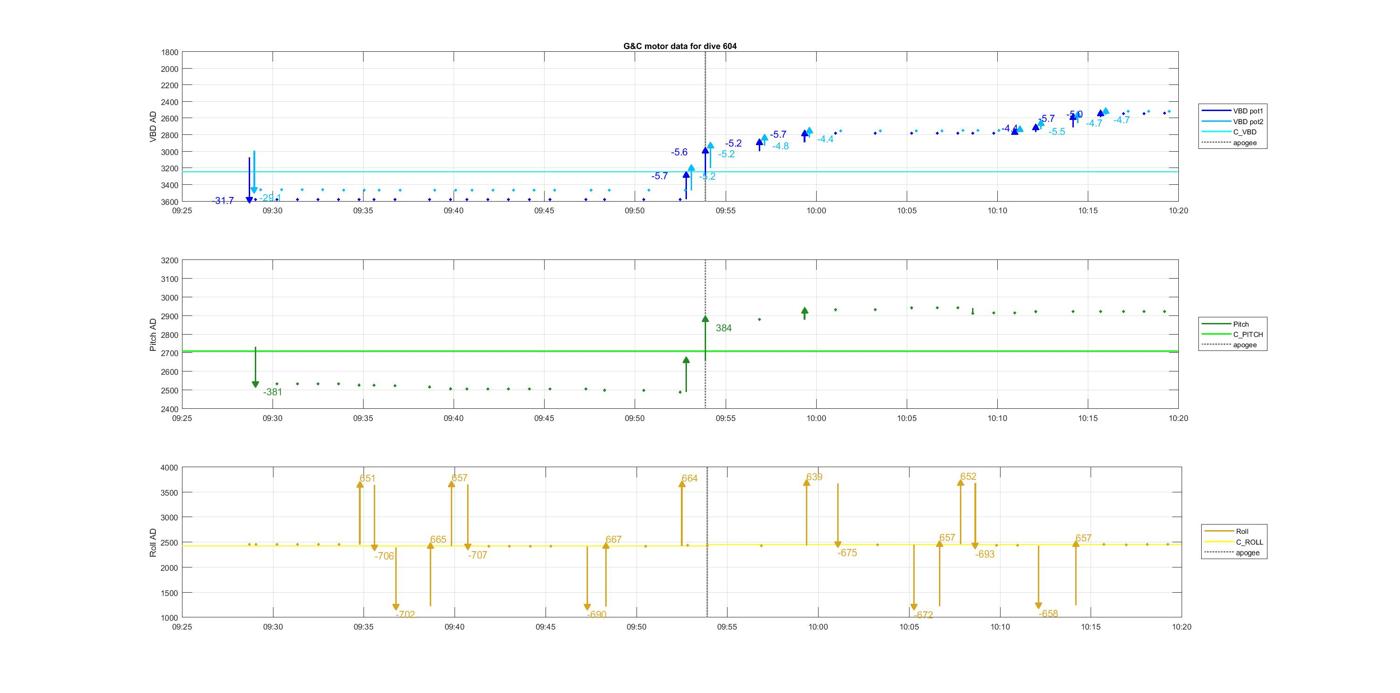The width and height of the screenshot is (1400, 693).
Task: Click the '10:20' tick under the Roll plot
Action: pos(1181,627)
